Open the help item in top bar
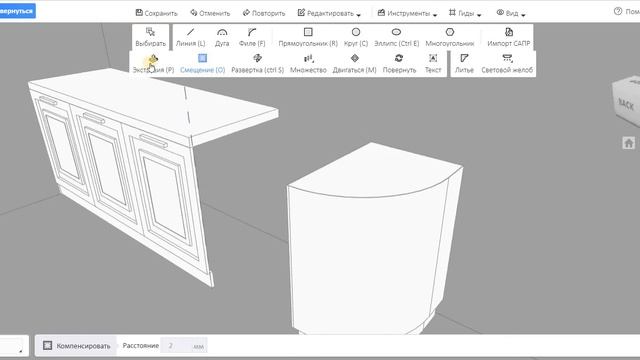Image resolution: width=640 pixels, height=360 pixels. click(x=627, y=12)
